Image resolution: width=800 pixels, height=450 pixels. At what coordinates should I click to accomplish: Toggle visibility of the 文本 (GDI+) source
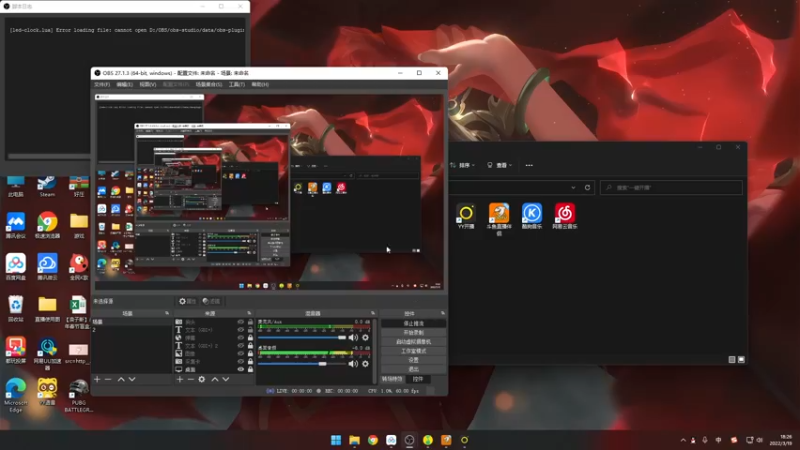coord(241,330)
